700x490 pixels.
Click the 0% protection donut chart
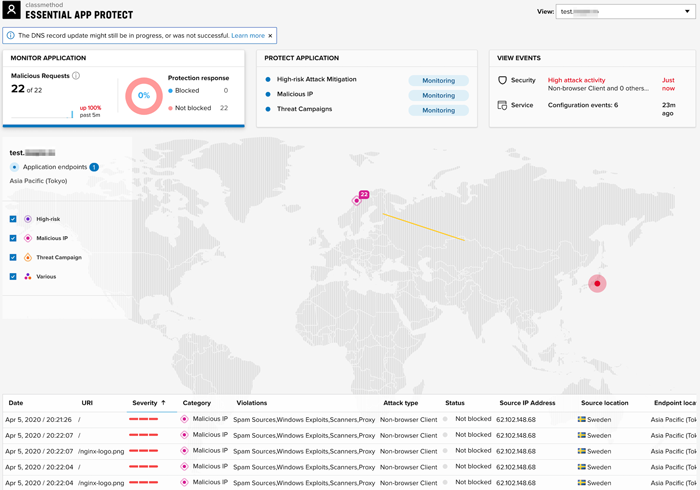pyautogui.click(x=144, y=96)
